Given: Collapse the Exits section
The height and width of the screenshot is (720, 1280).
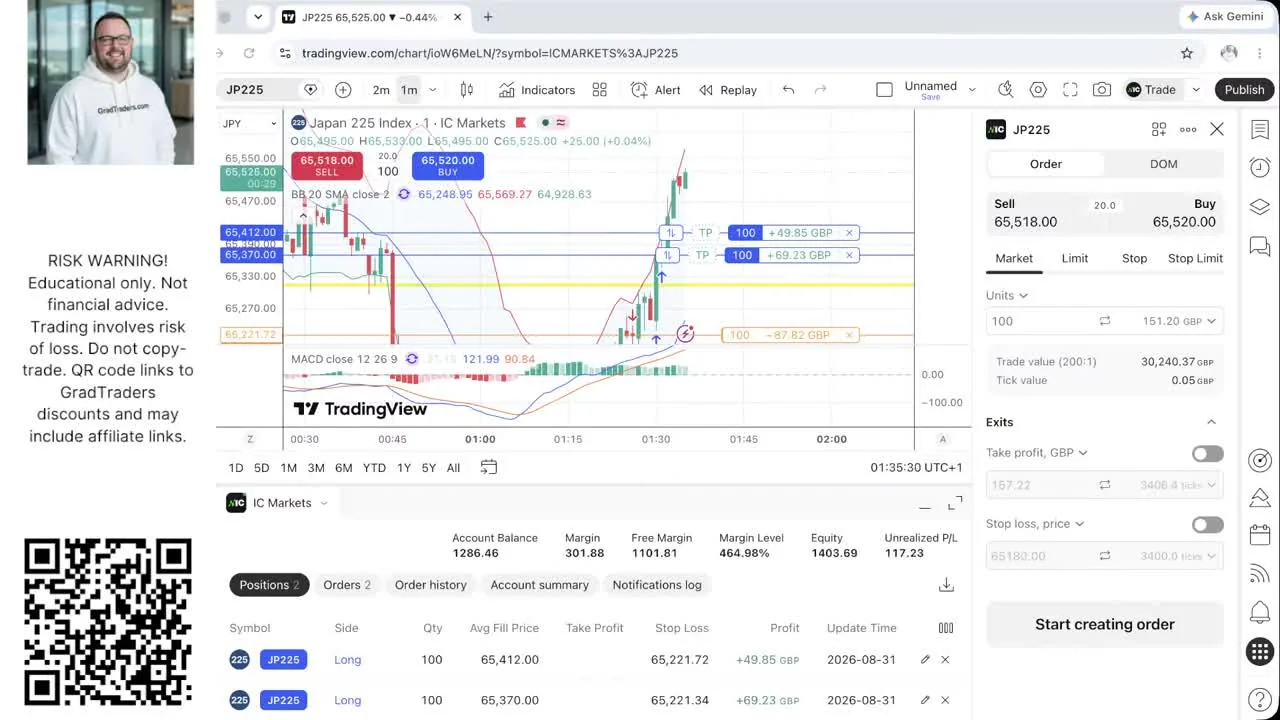Looking at the screenshot, I should click(x=1211, y=422).
